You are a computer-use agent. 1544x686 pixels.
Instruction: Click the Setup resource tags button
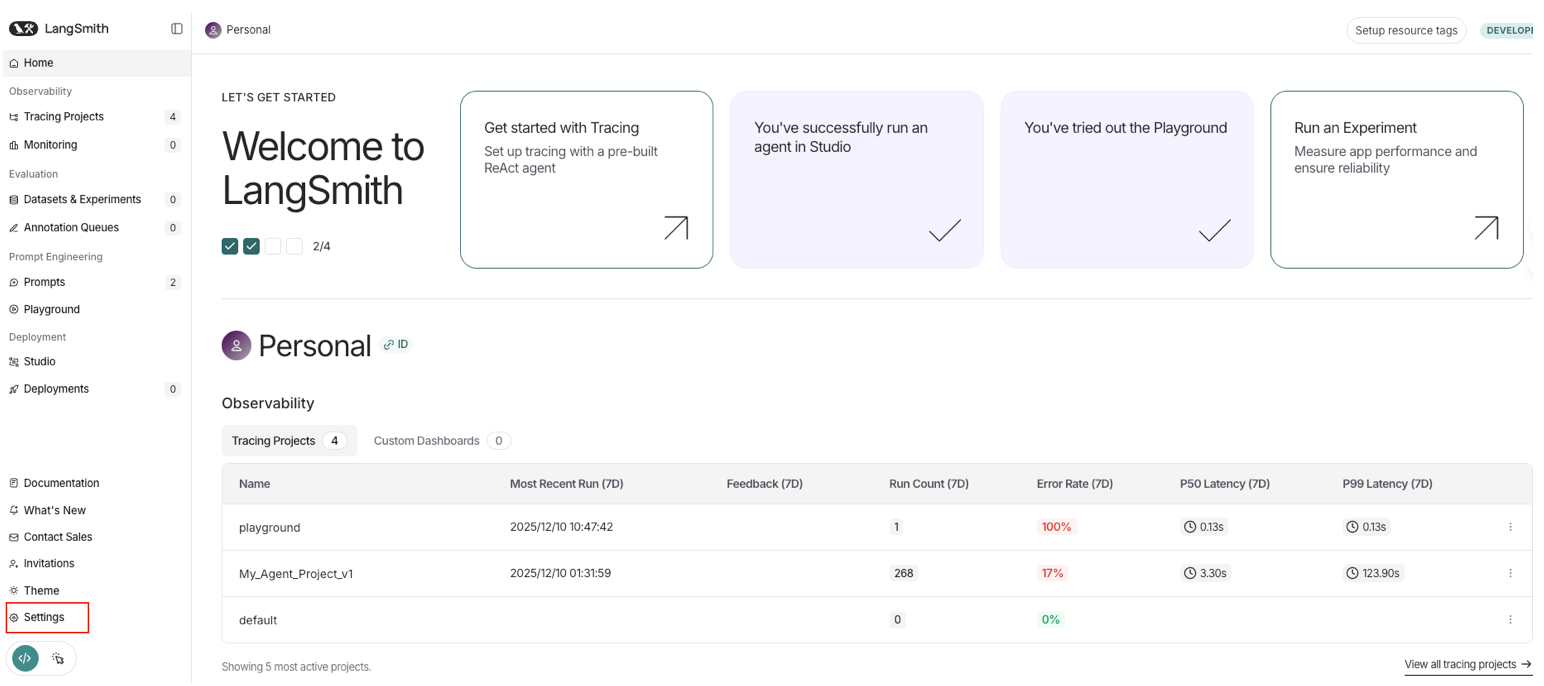[x=1405, y=30]
